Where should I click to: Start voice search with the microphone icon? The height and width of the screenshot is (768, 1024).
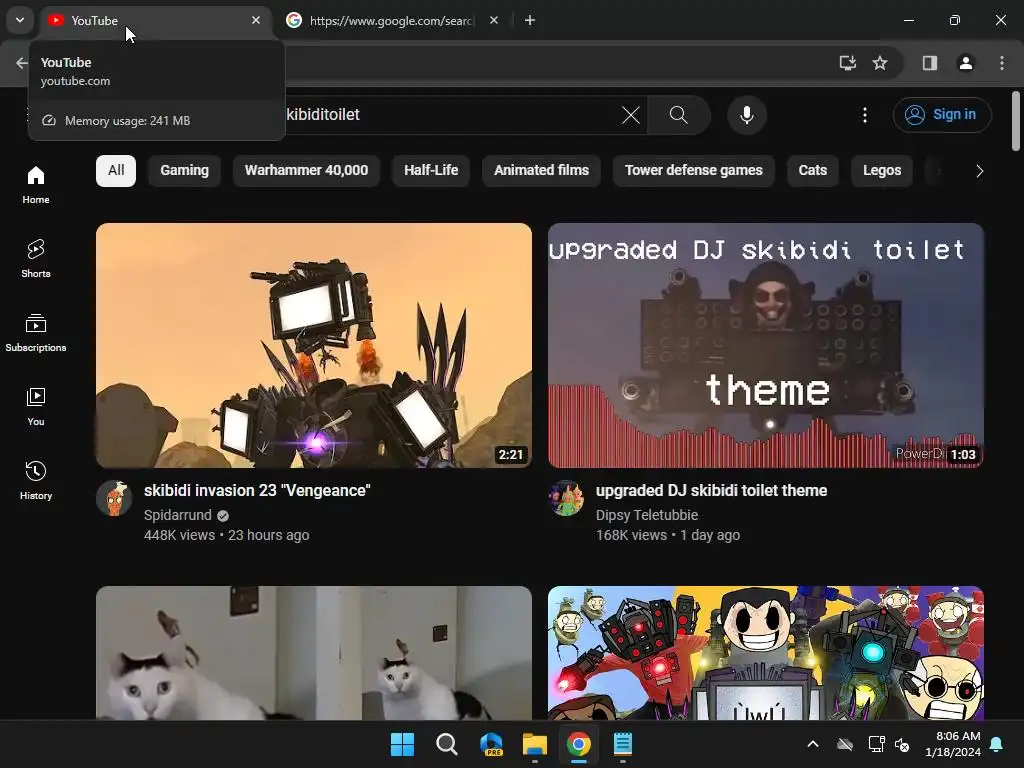pyautogui.click(x=746, y=115)
